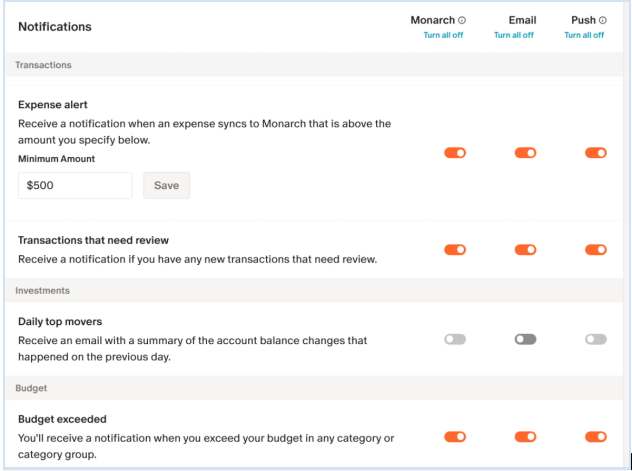Turn off Monarch alerts for Budget exceeded
Screen dimensions: 632x471
tap(455, 436)
